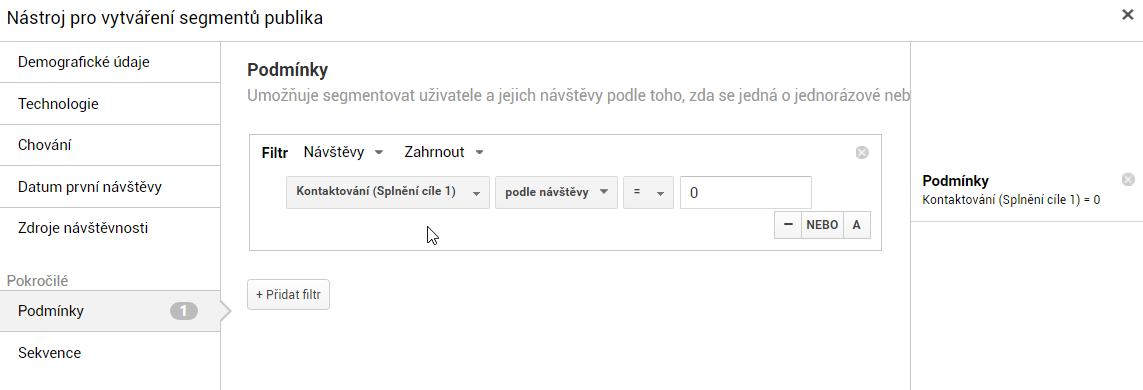
Task: Remove Podmínky summary with its X icon
Action: (1128, 179)
